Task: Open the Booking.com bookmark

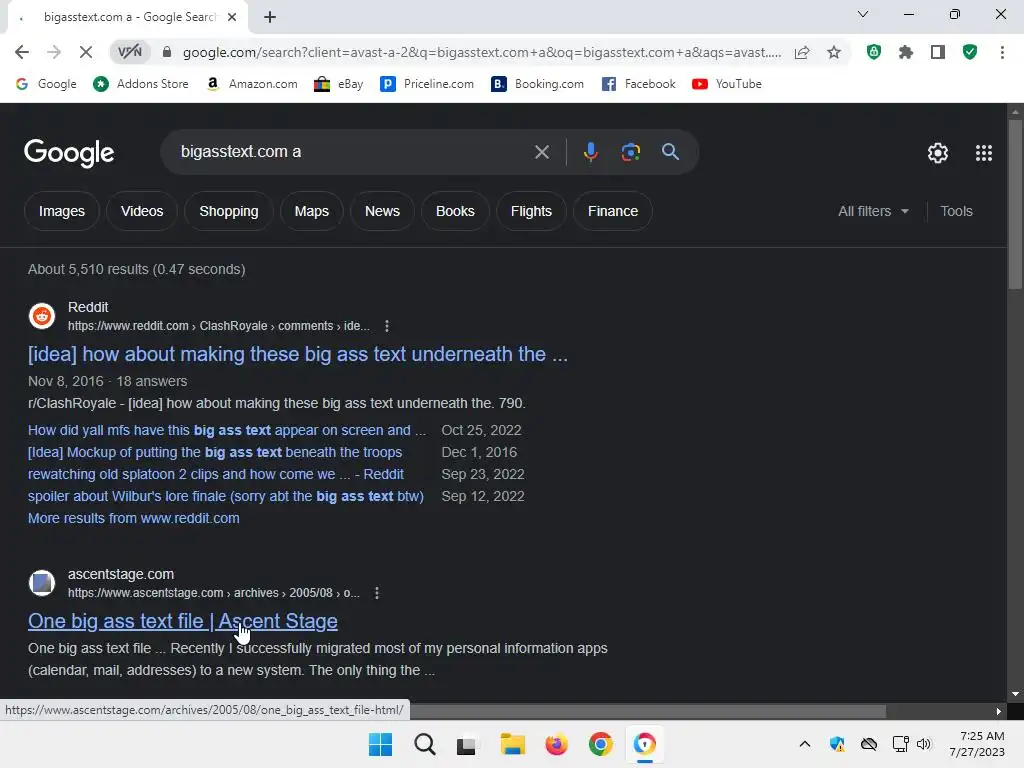Action: pos(537,84)
